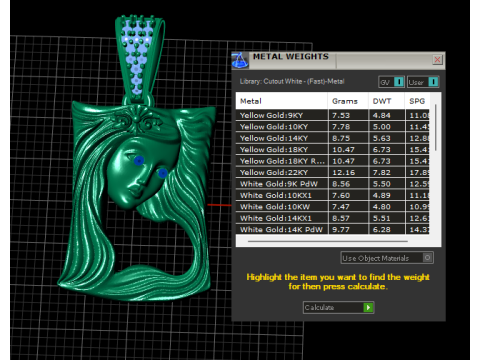
Task: Click the horizontal scrollbar under metals table
Action: 328,241
